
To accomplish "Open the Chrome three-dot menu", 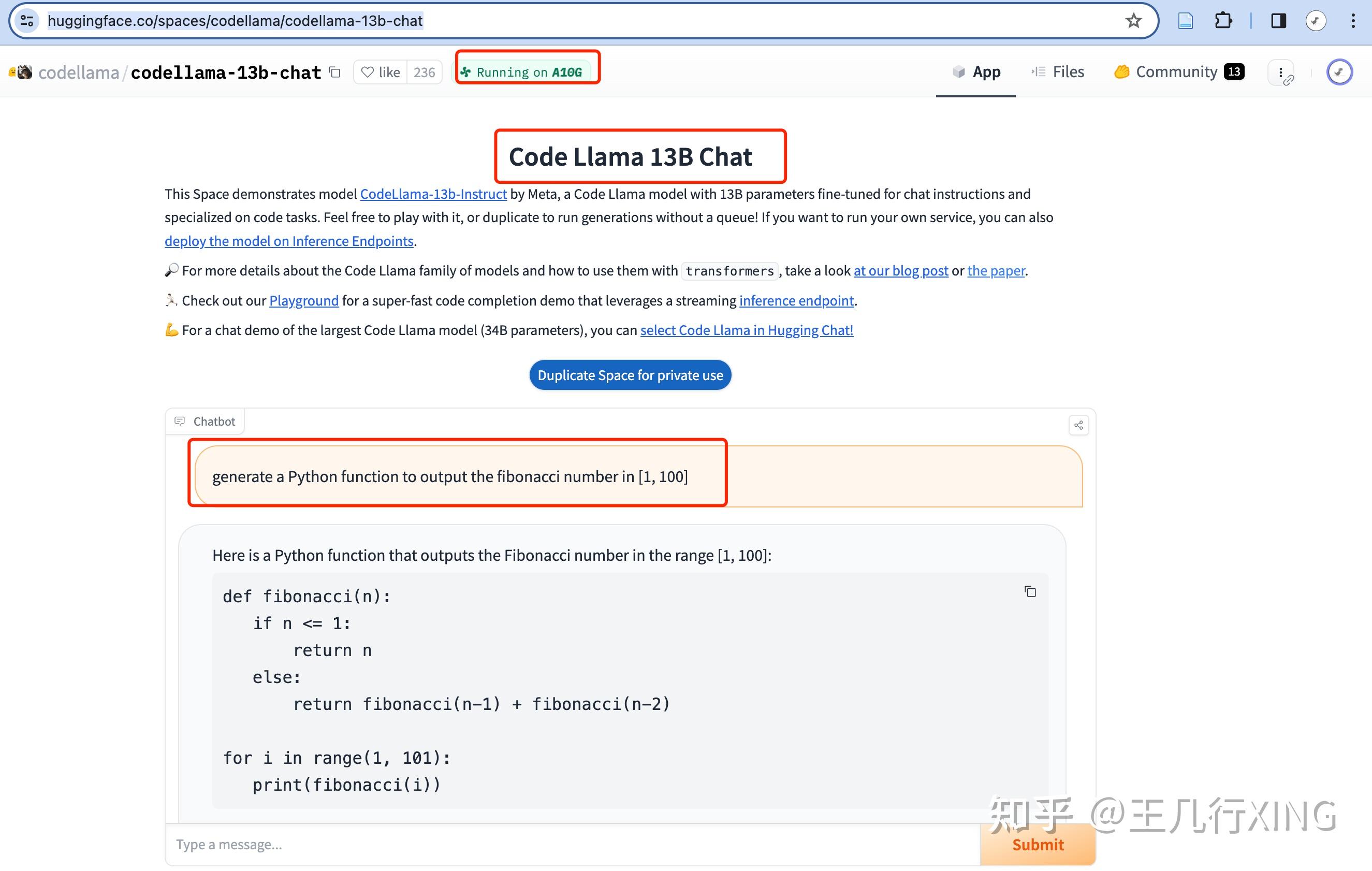I will 1354,21.
